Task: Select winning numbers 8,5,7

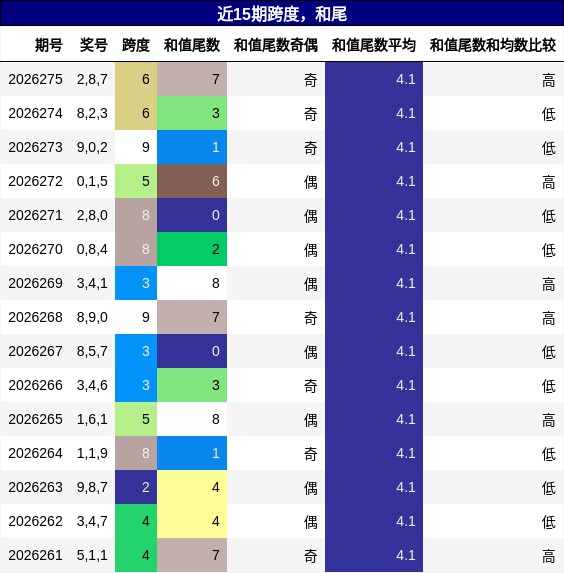Action: coord(92,351)
